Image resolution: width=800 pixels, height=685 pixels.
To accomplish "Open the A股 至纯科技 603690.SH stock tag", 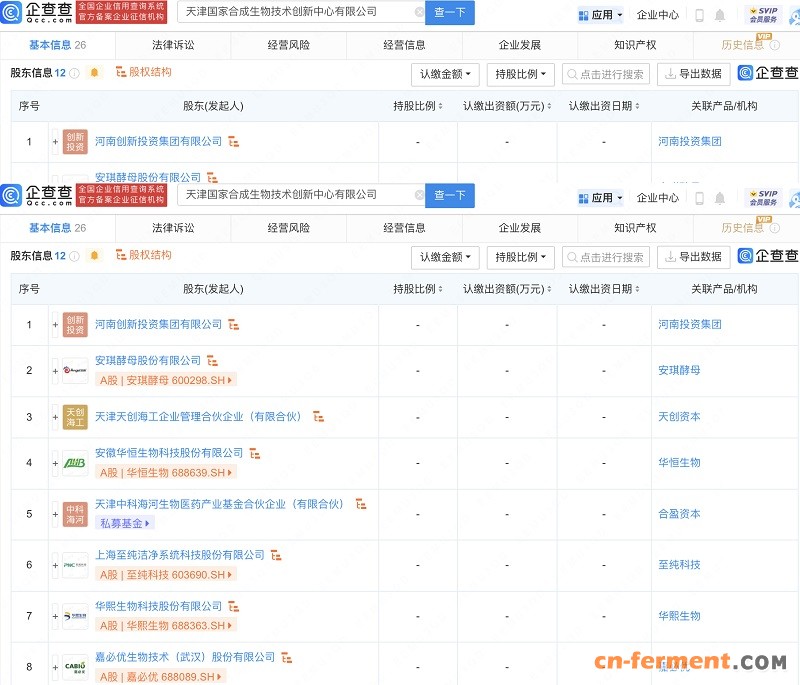I will tap(166, 575).
